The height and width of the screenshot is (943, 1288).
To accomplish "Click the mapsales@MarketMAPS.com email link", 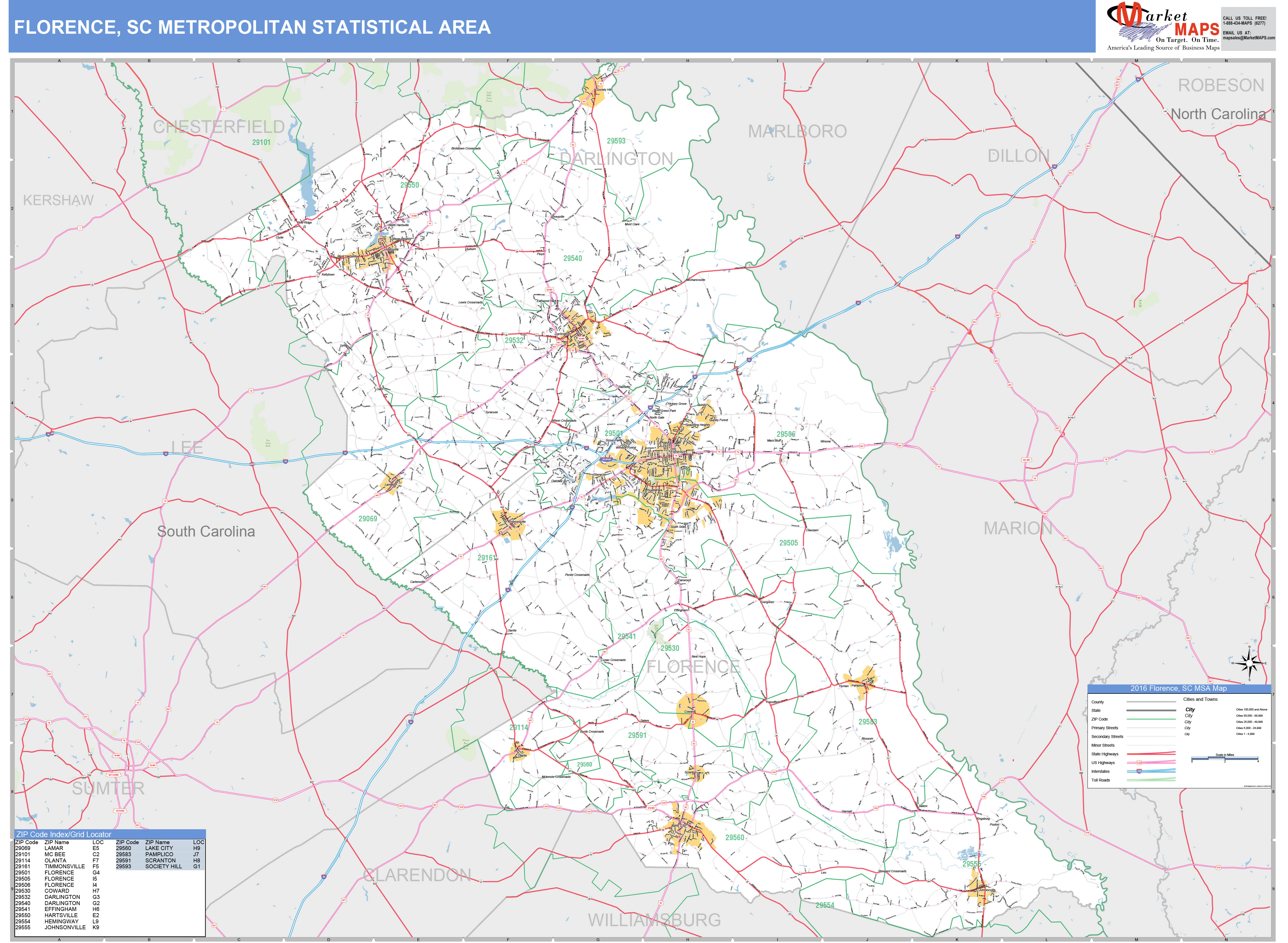I will [1249, 38].
